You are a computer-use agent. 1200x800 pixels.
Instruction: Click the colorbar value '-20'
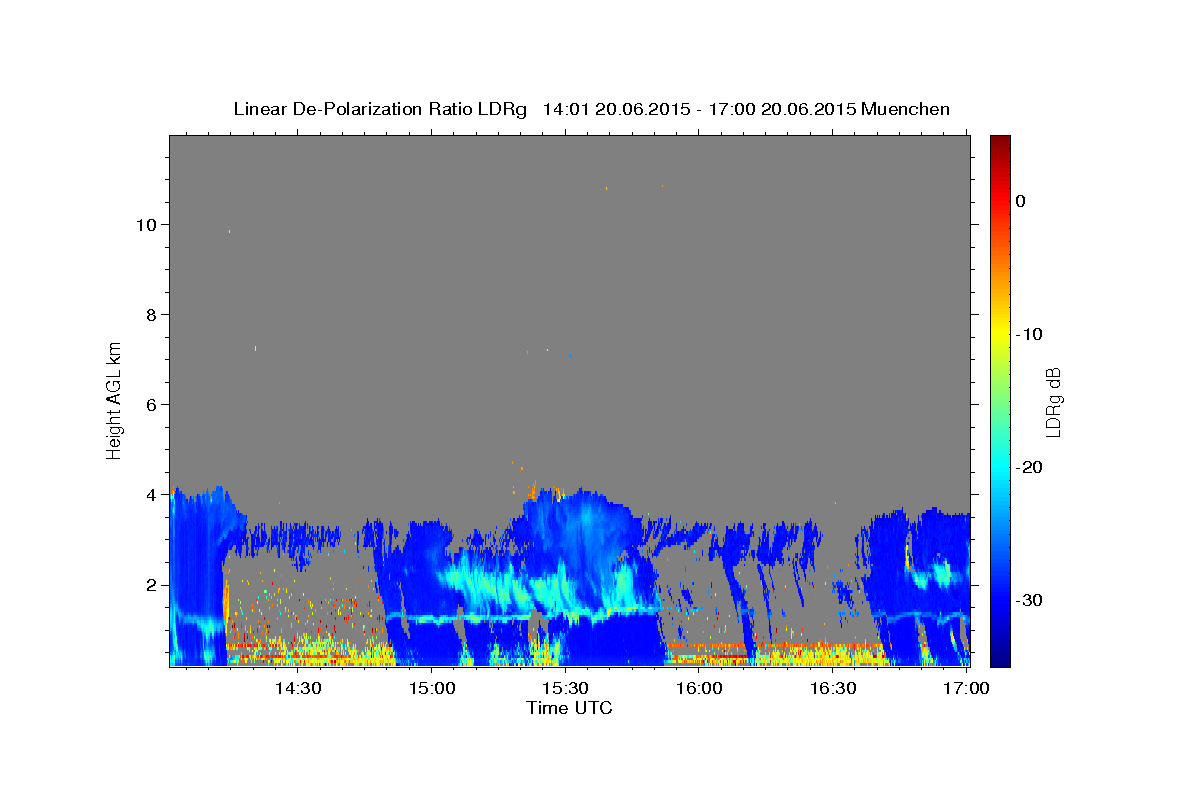coord(1030,467)
